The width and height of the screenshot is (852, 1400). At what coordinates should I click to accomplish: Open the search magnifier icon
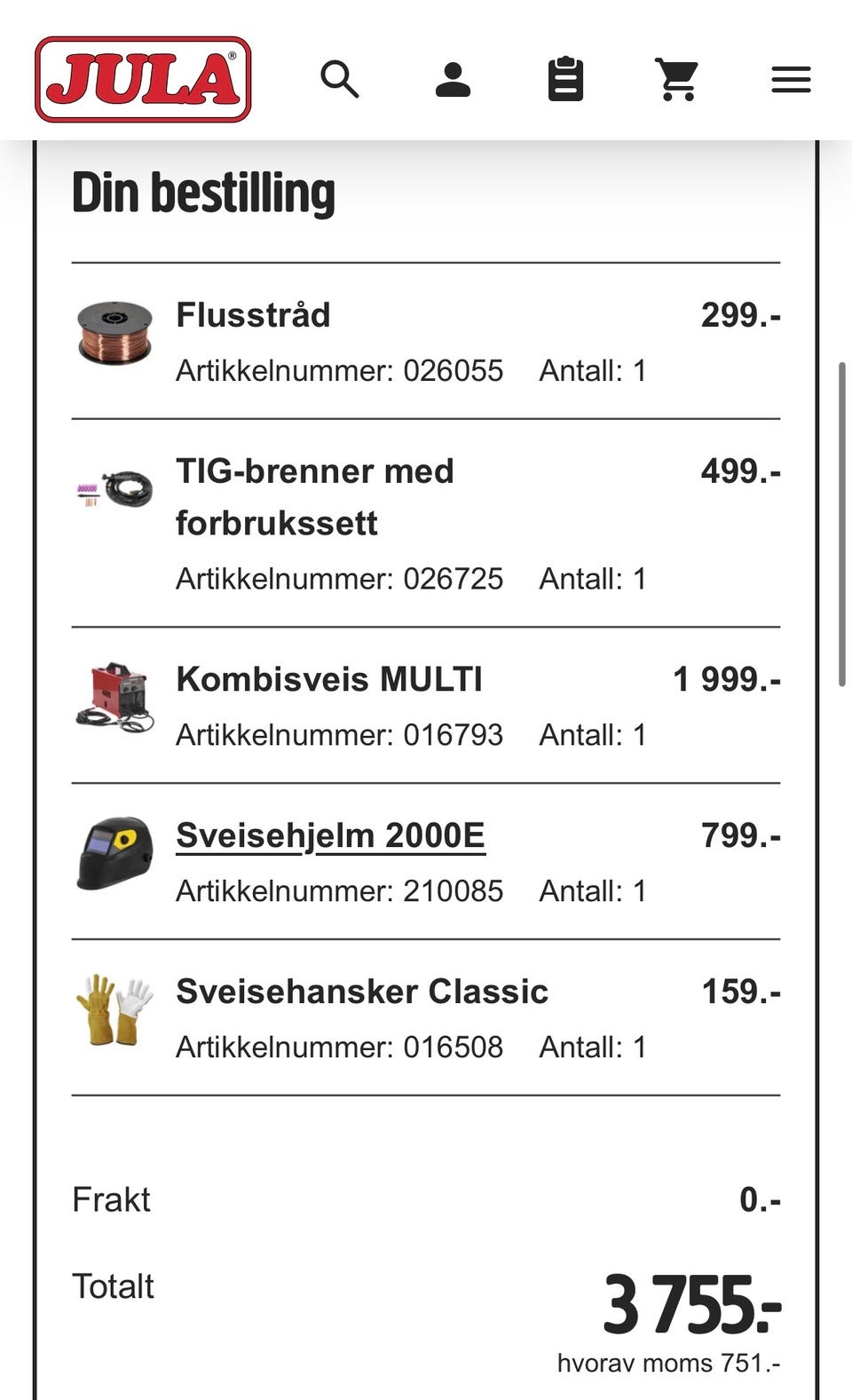(340, 80)
